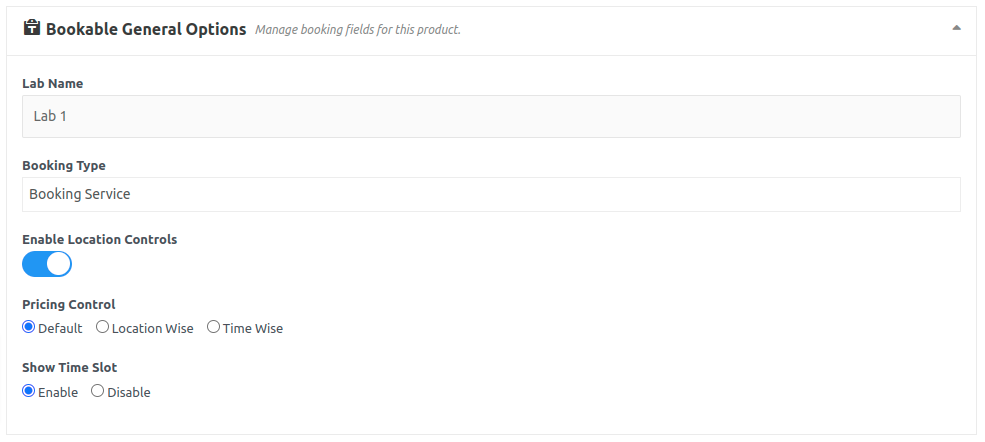Click the Booking Type field label
The height and width of the screenshot is (442, 985).
63,165
